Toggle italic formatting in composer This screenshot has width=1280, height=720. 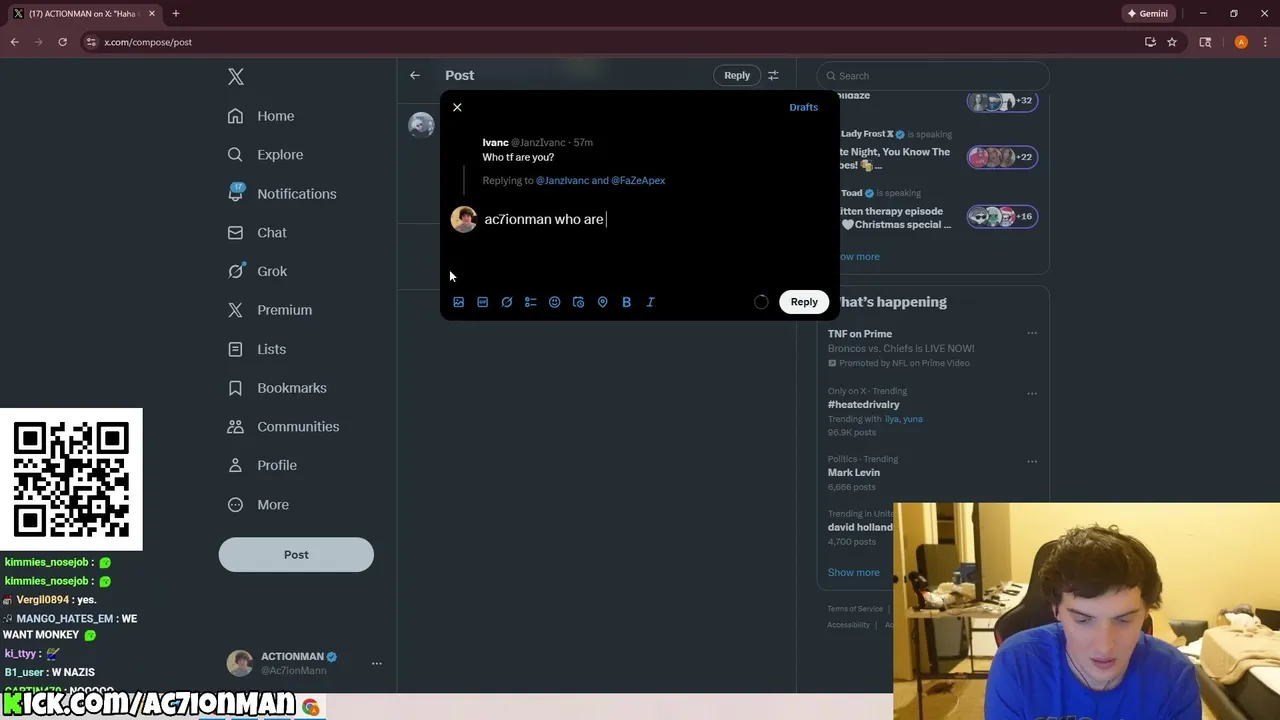click(x=650, y=302)
